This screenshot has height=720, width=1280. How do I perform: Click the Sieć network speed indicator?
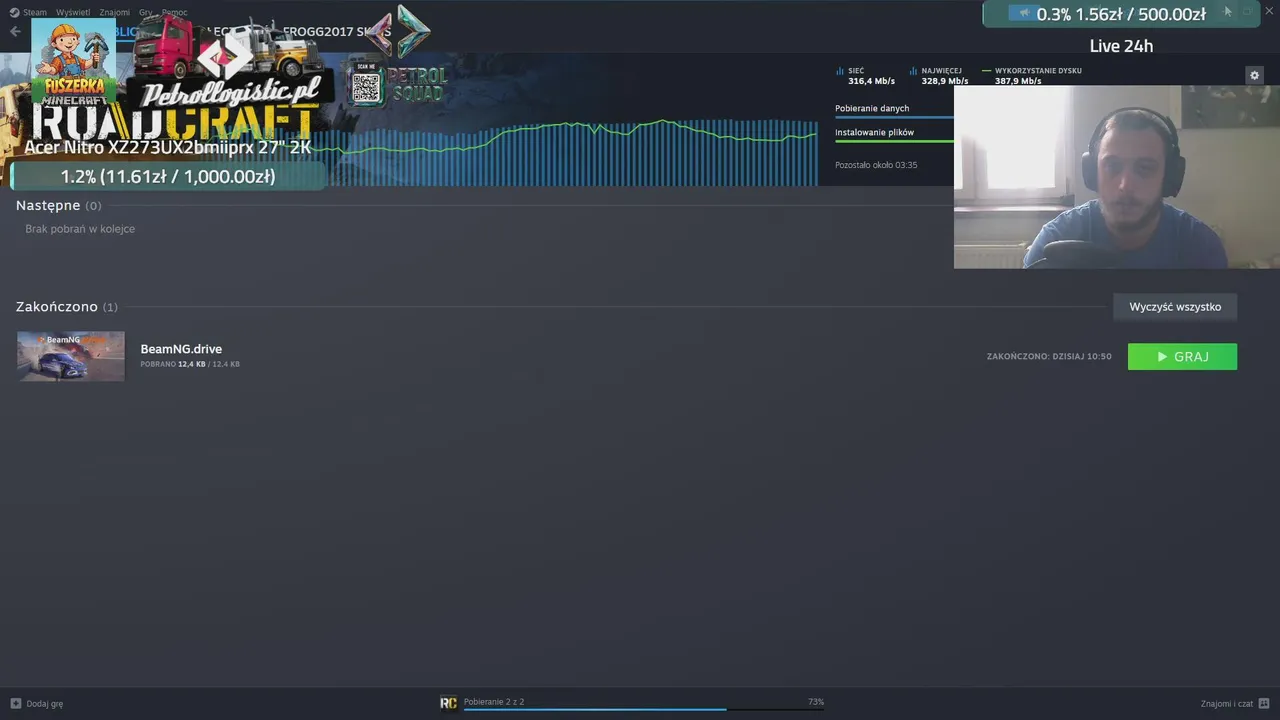tap(865, 76)
